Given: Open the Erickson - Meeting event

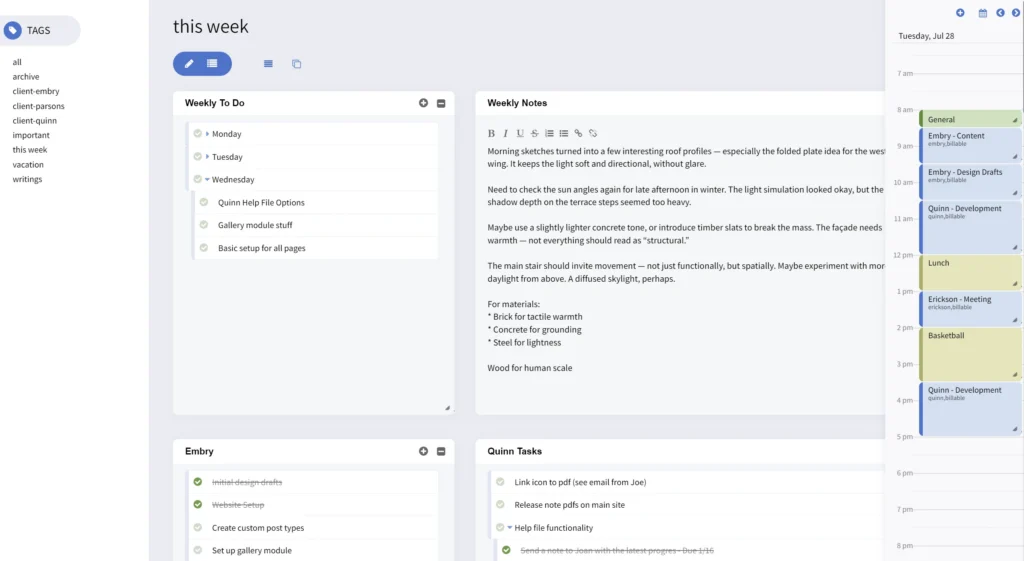Looking at the screenshot, I should tap(970, 309).
